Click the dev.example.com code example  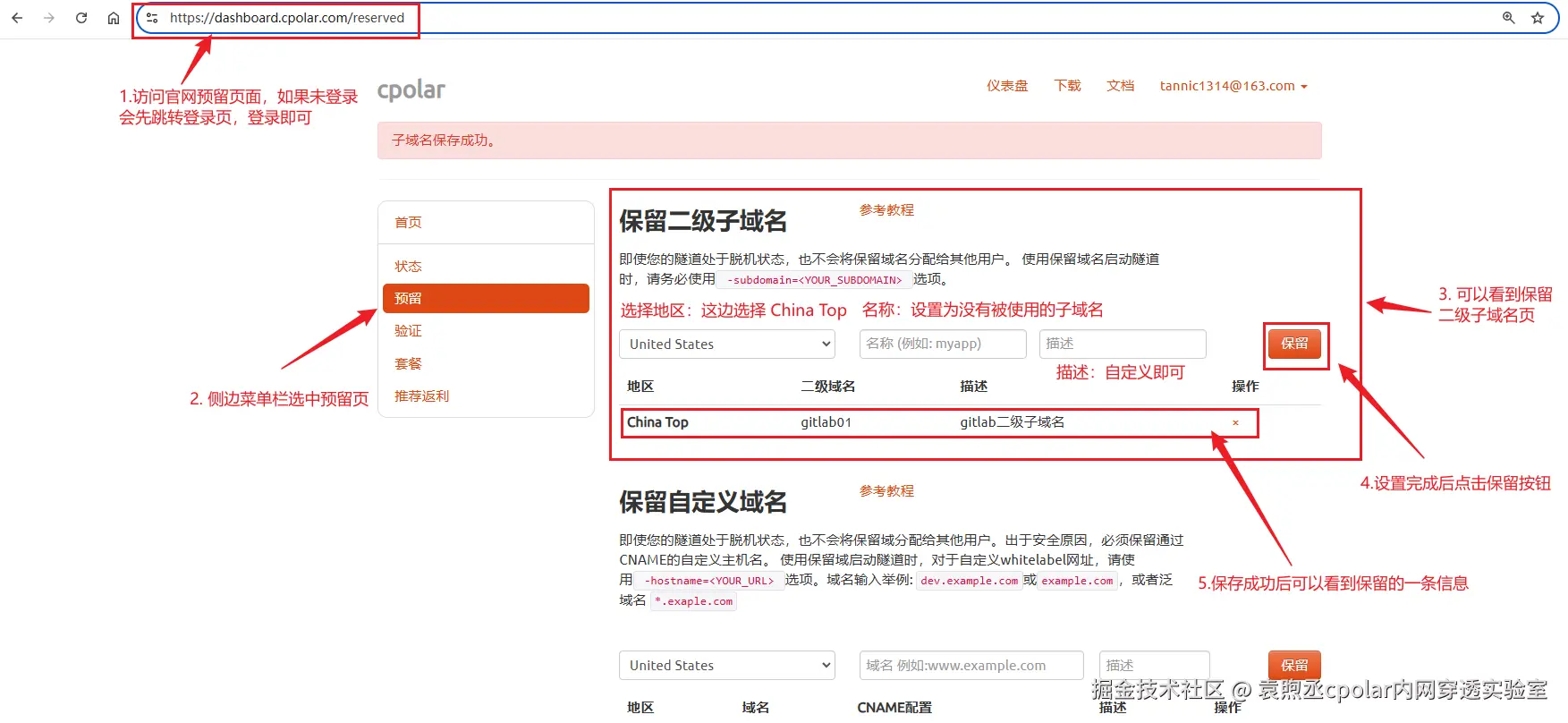click(x=970, y=581)
